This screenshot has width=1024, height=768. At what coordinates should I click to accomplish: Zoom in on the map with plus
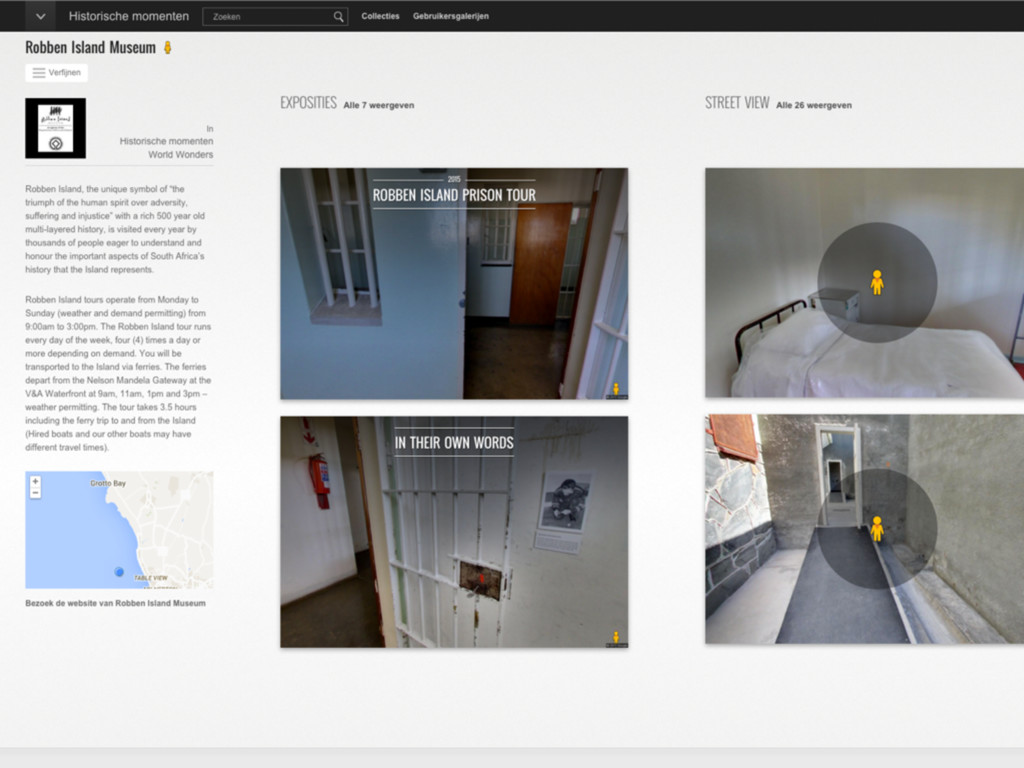[x=35, y=481]
